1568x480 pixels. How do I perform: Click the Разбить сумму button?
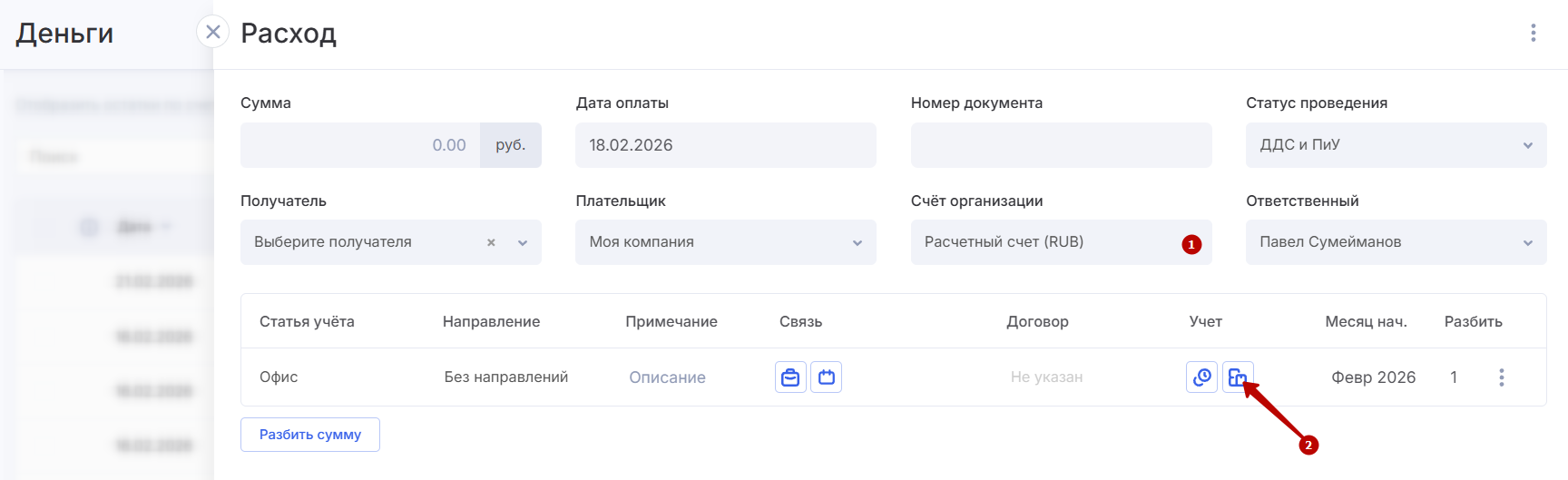coord(310,435)
